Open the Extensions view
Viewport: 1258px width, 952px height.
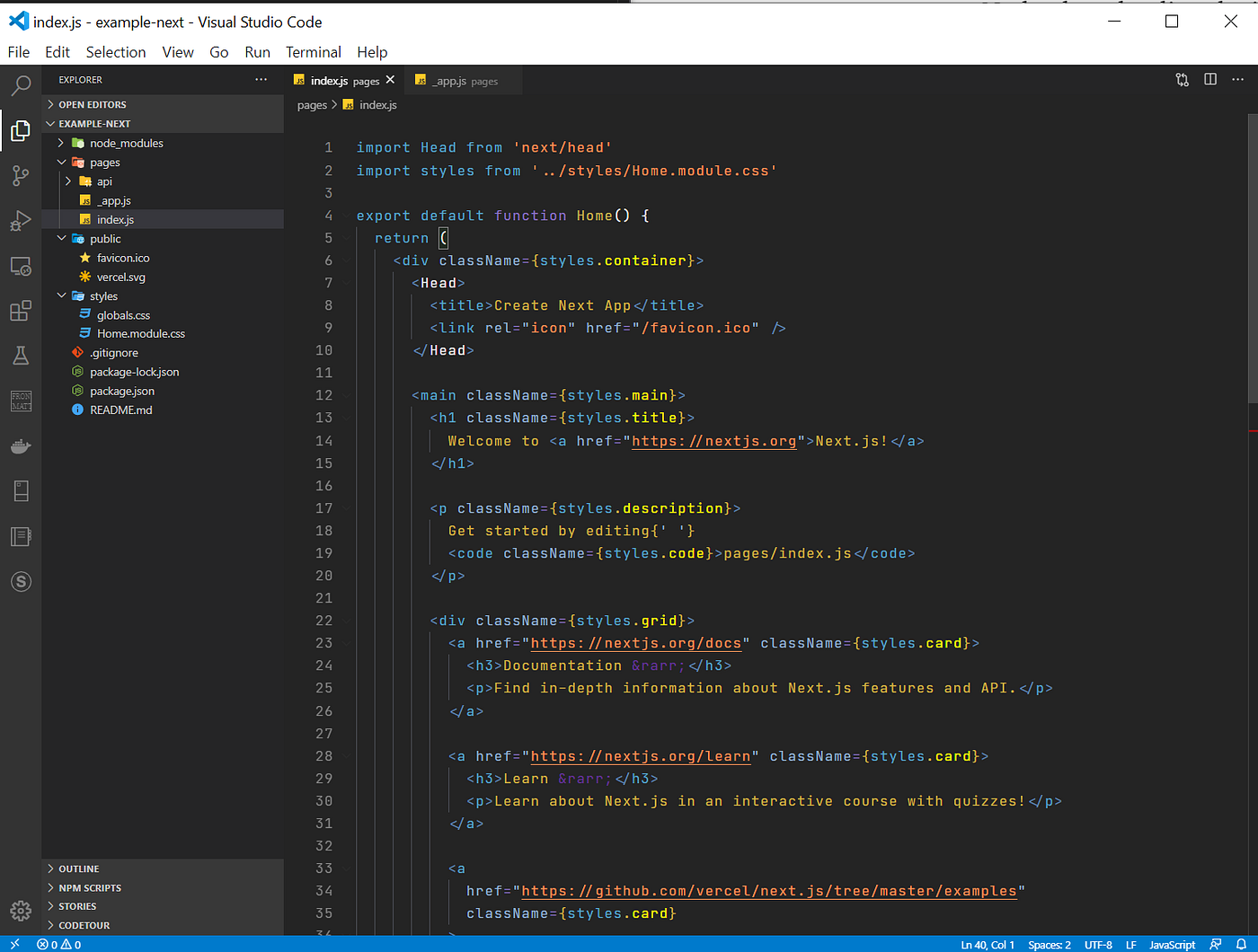21,311
